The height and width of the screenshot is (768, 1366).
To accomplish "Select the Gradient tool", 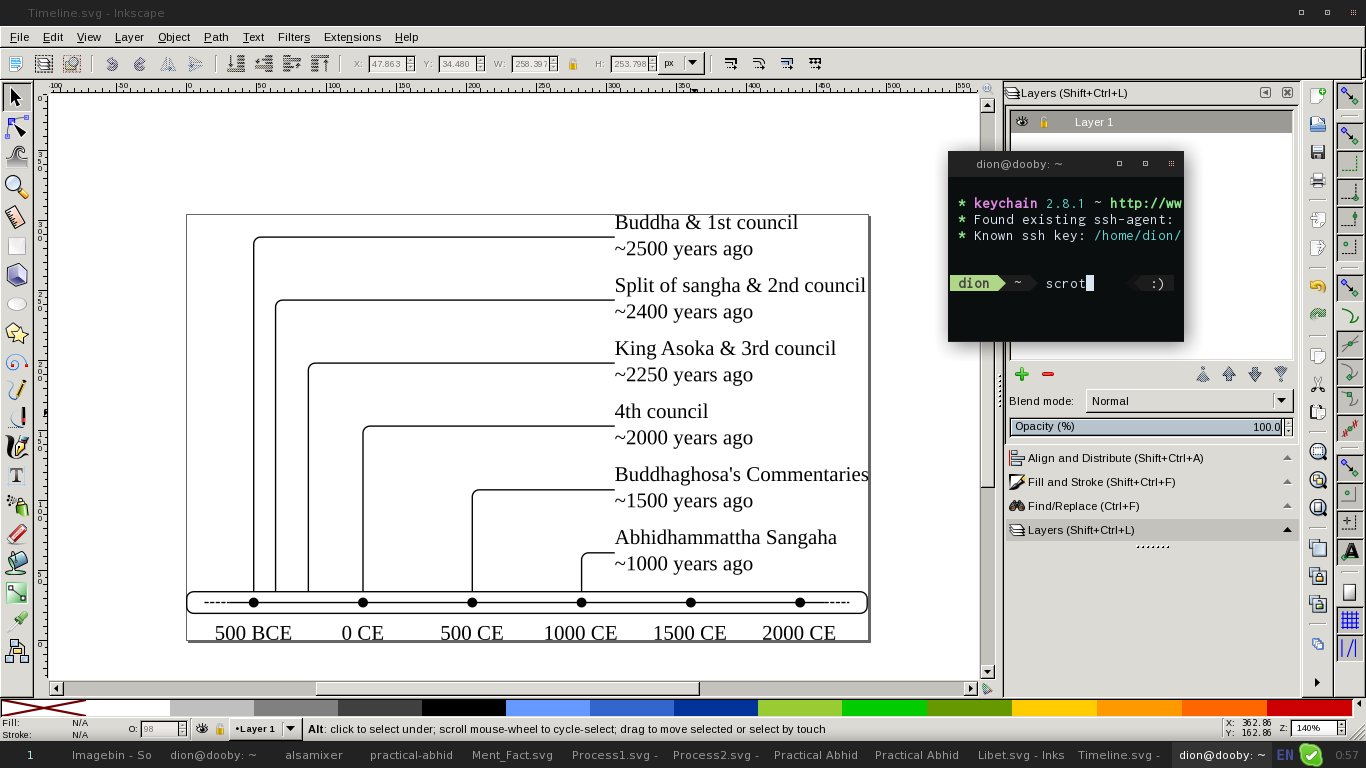I will tap(16, 592).
